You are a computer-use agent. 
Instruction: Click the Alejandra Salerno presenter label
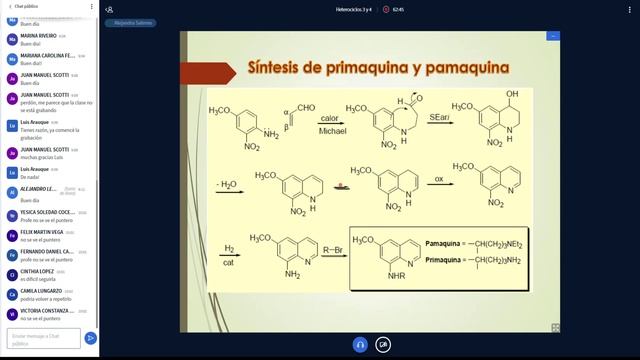[x=131, y=23]
